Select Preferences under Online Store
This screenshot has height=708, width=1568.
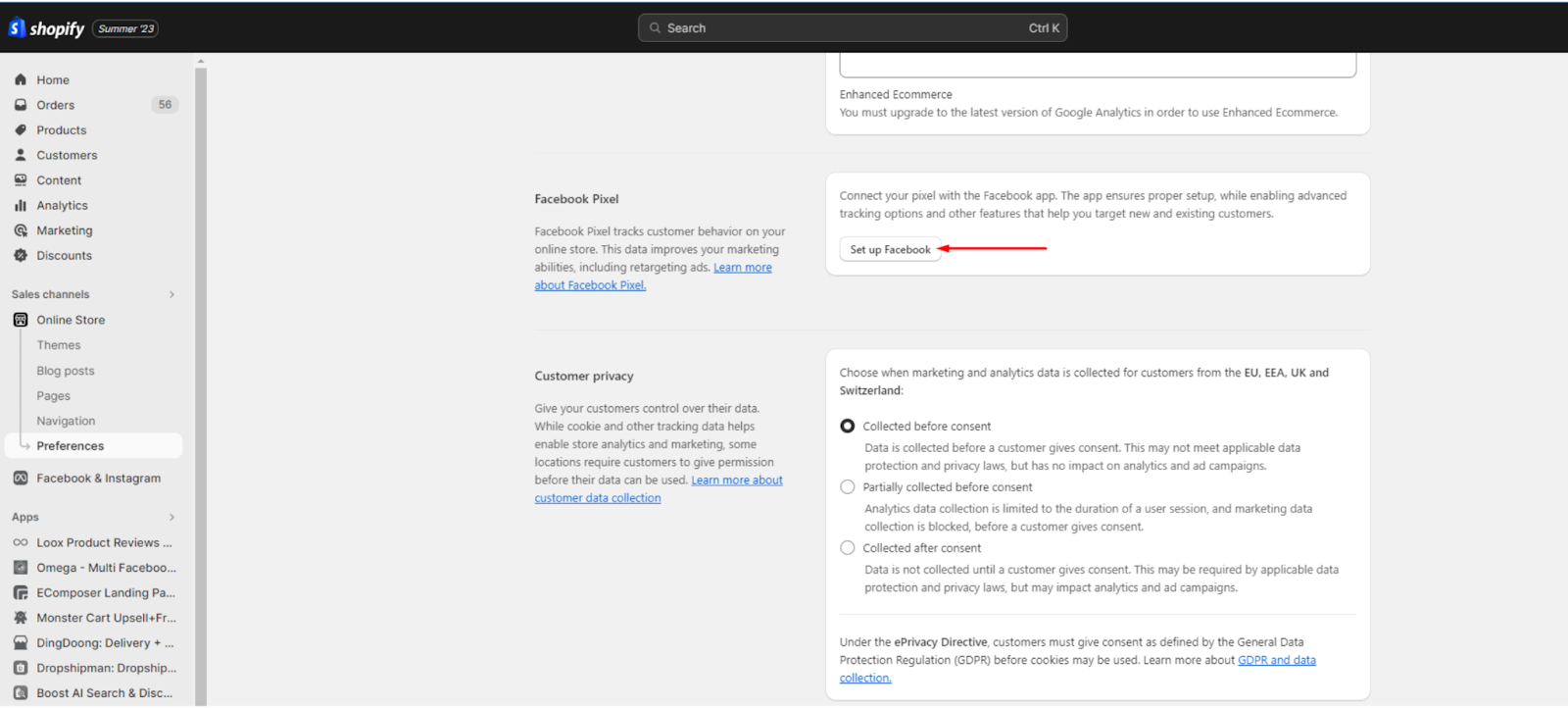coord(94,446)
